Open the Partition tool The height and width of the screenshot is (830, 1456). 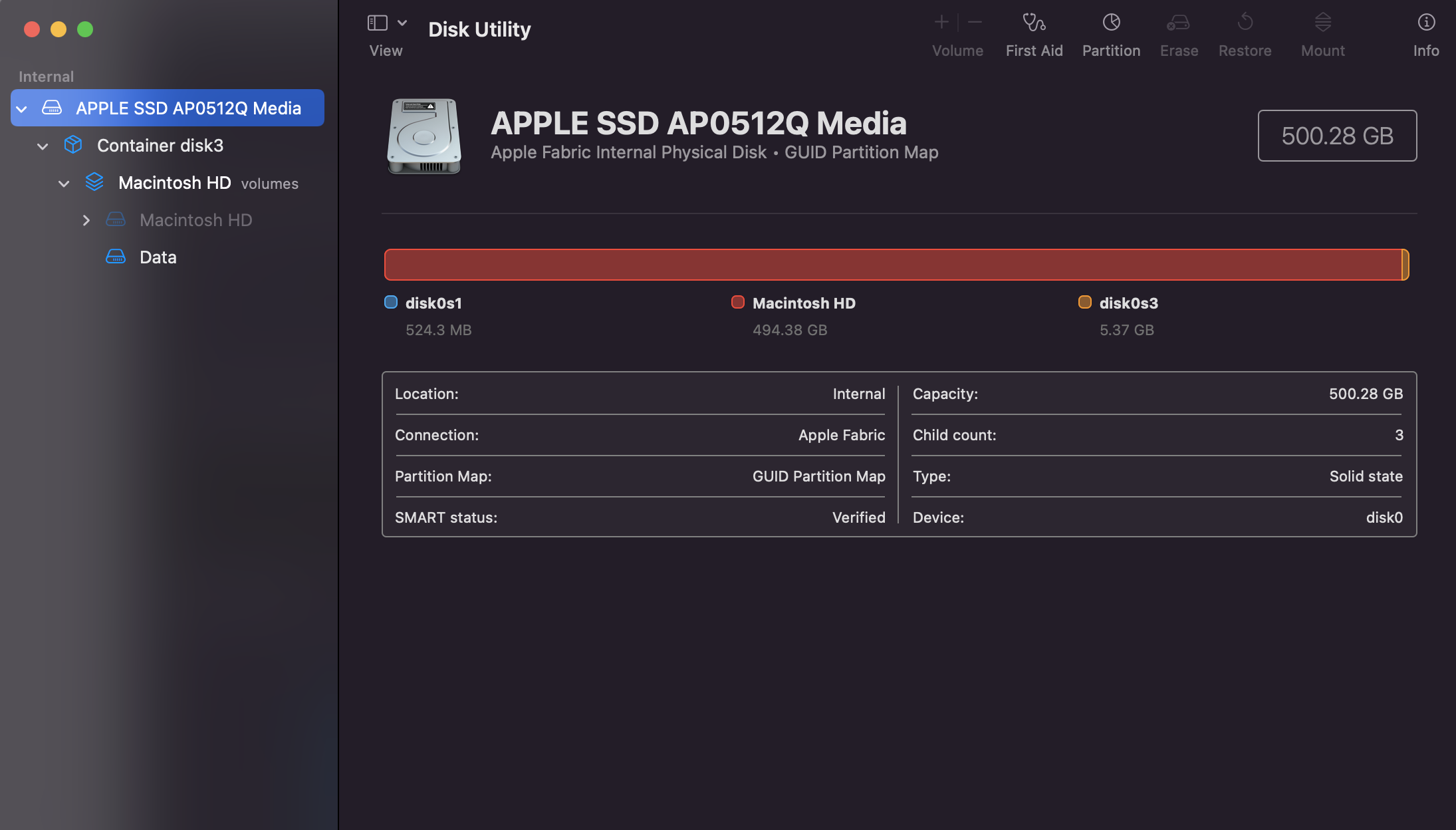coord(1111,23)
